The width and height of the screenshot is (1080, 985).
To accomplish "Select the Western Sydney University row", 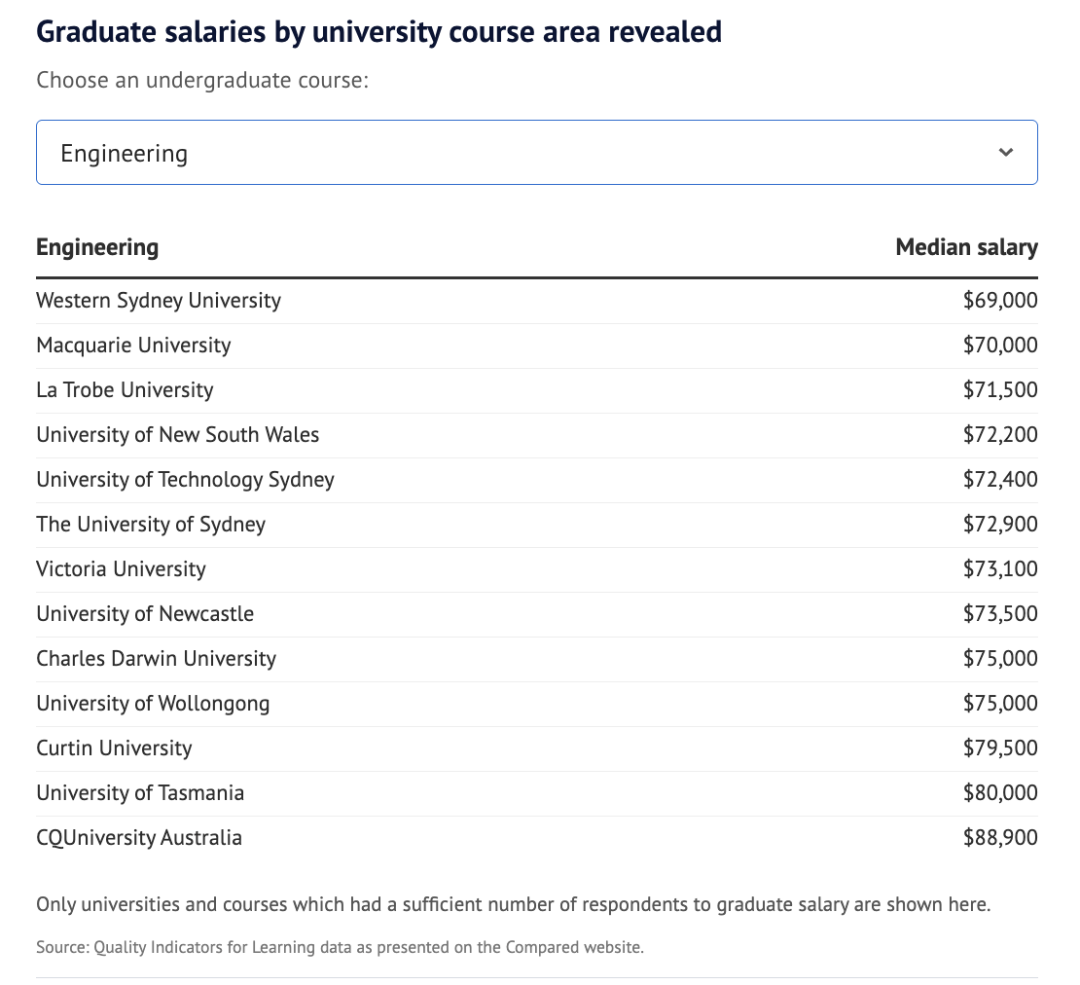I will coord(158,300).
